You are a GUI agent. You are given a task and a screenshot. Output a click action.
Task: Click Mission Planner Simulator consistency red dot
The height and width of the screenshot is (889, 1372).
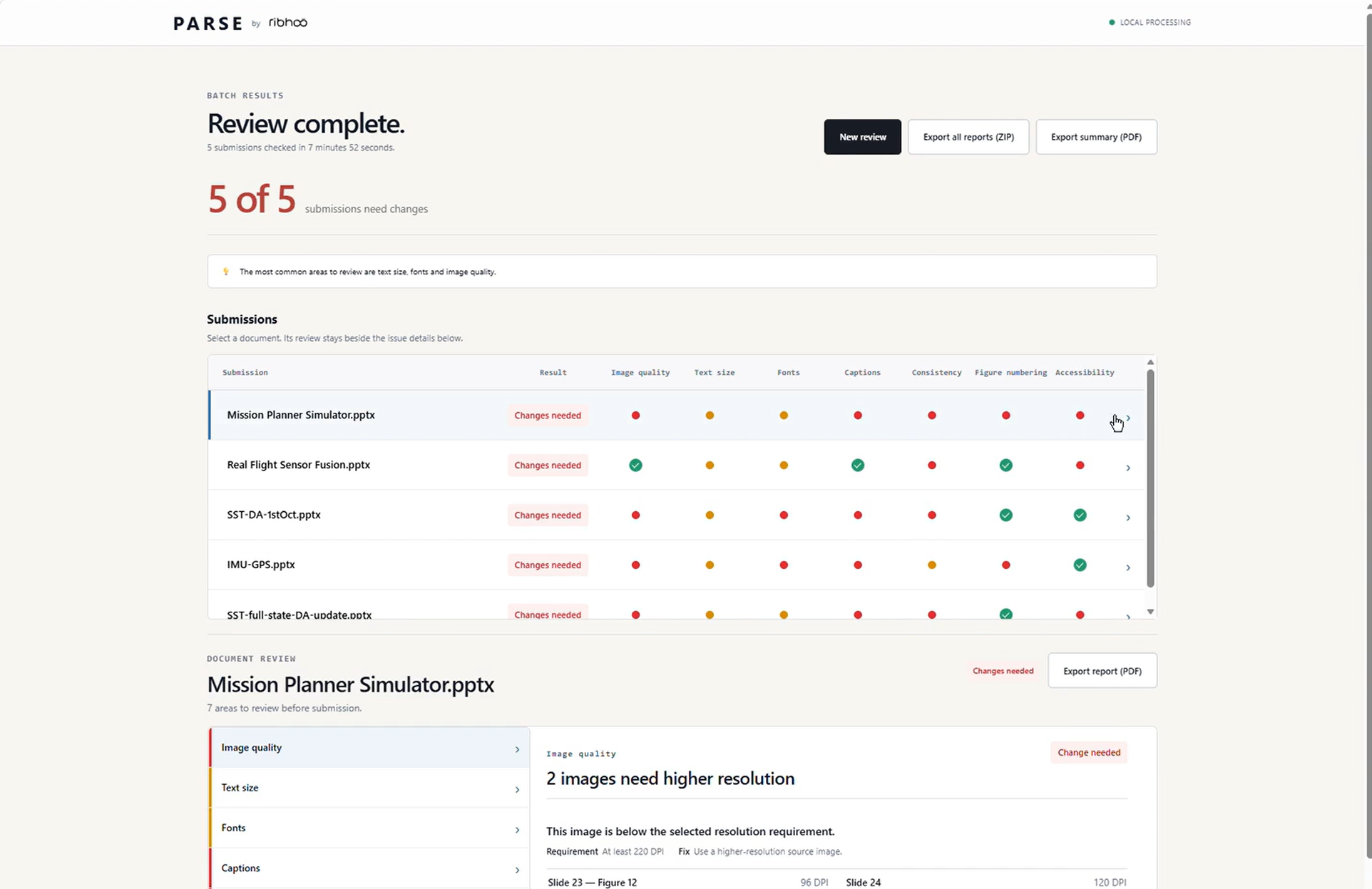932,416
